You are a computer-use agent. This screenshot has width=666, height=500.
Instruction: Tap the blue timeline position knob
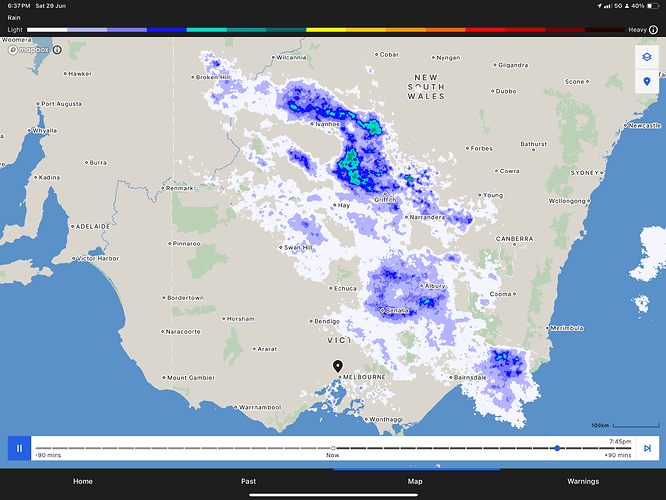(x=557, y=448)
